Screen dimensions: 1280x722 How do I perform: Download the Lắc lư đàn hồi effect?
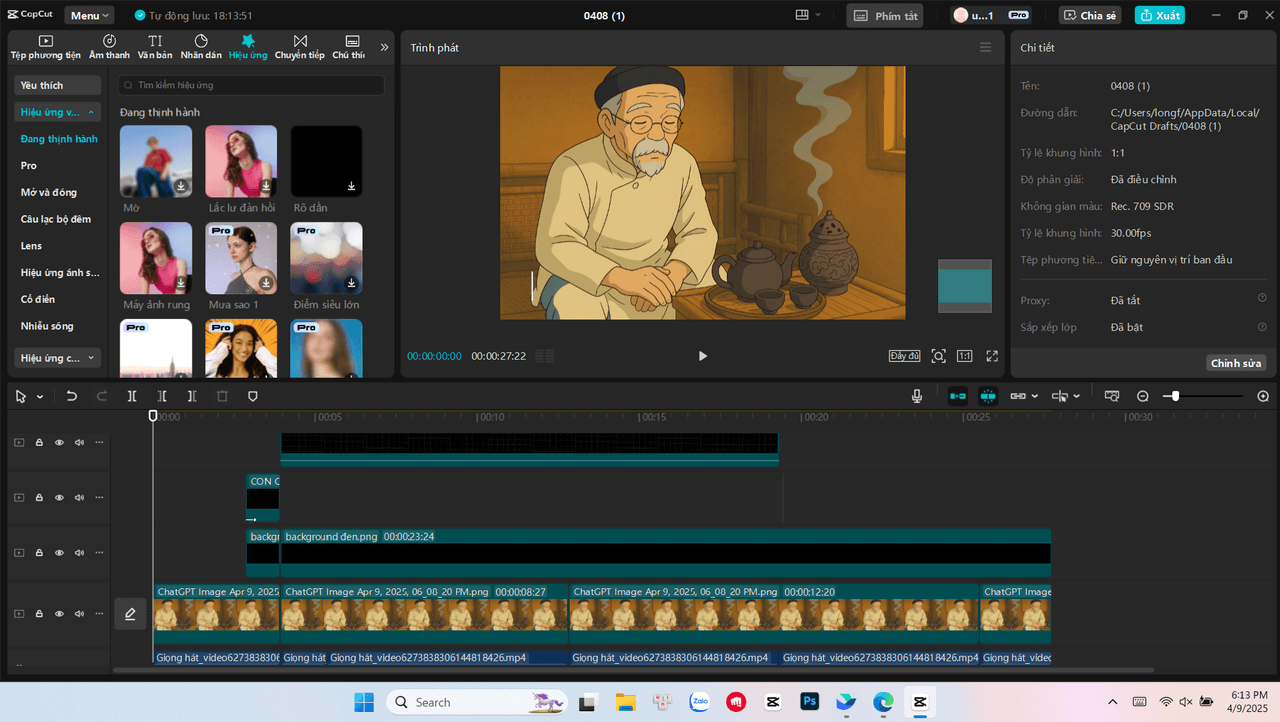[266, 186]
